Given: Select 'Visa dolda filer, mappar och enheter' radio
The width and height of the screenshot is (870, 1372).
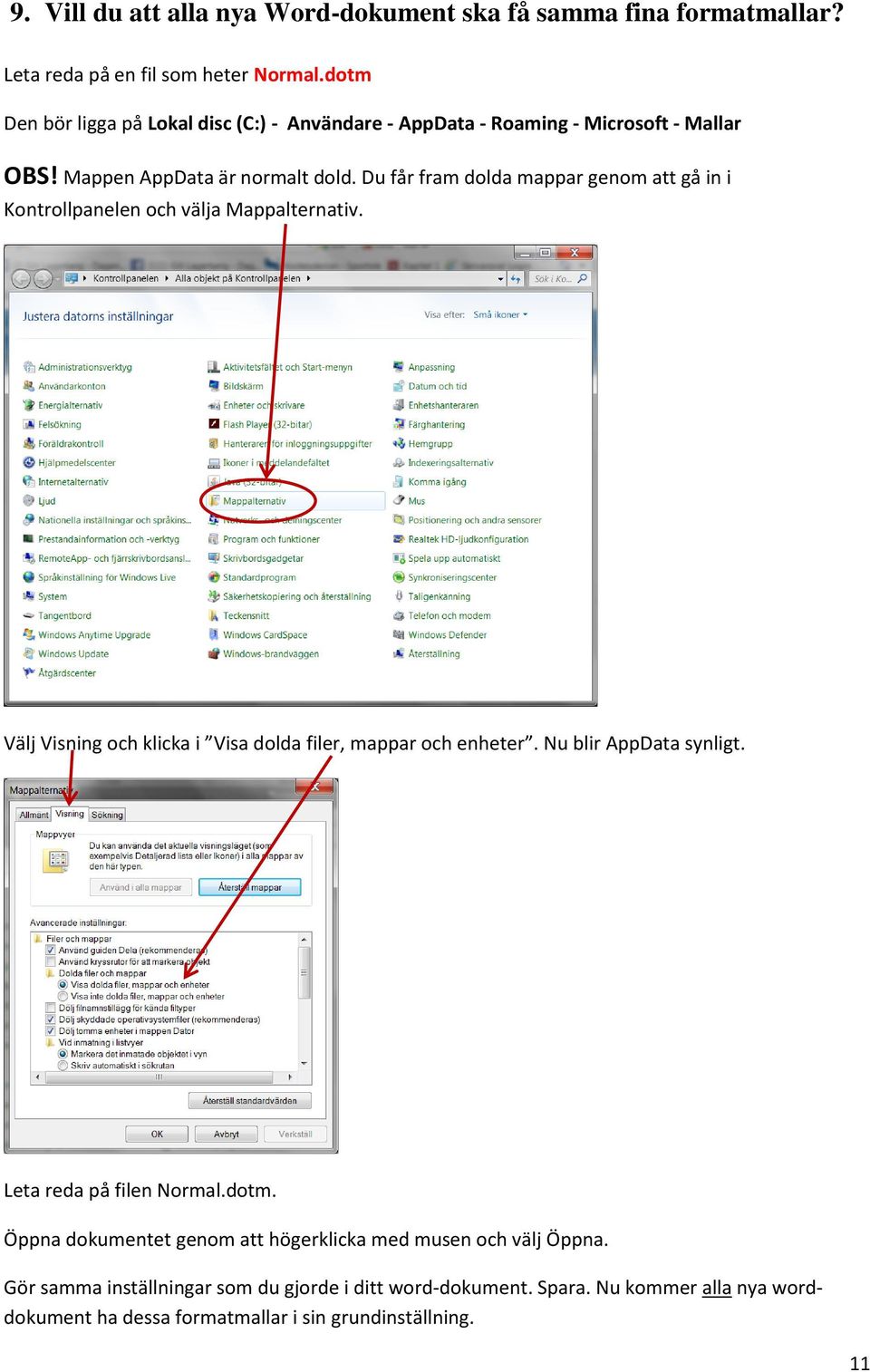Looking at the screenshot, I should 63,984.
